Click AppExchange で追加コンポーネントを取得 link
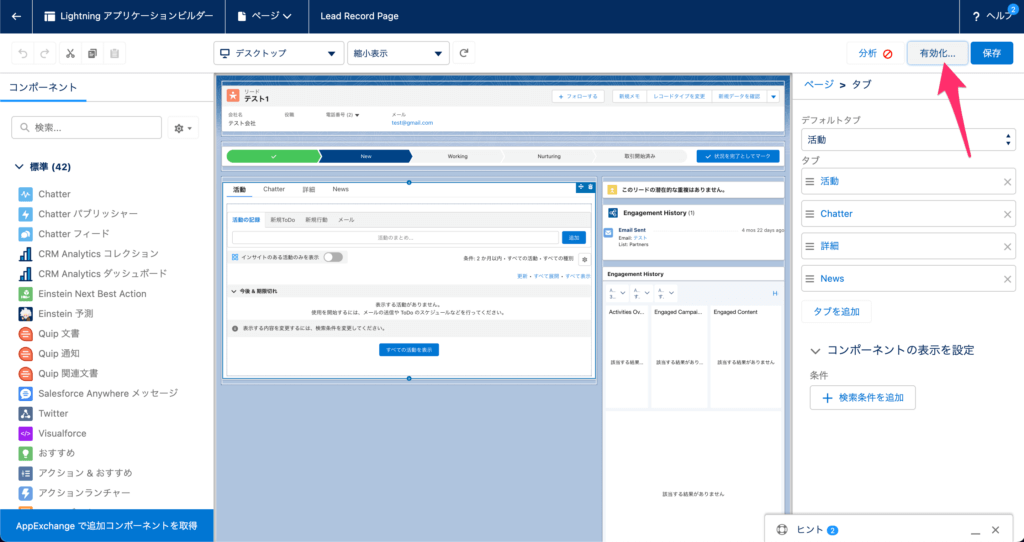Image resolution: width=1024 pixels, height=542 pixels. pyautogui.click(x=106, y=526)
